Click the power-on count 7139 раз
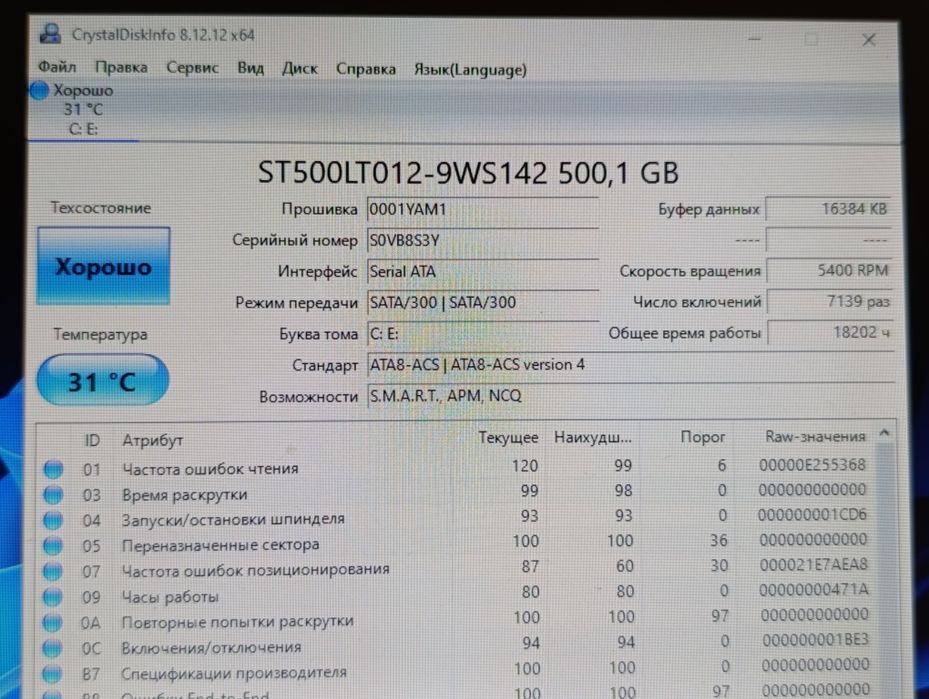Screen dimensions: 929x699 pyautogui.click(x=829, y=302)
